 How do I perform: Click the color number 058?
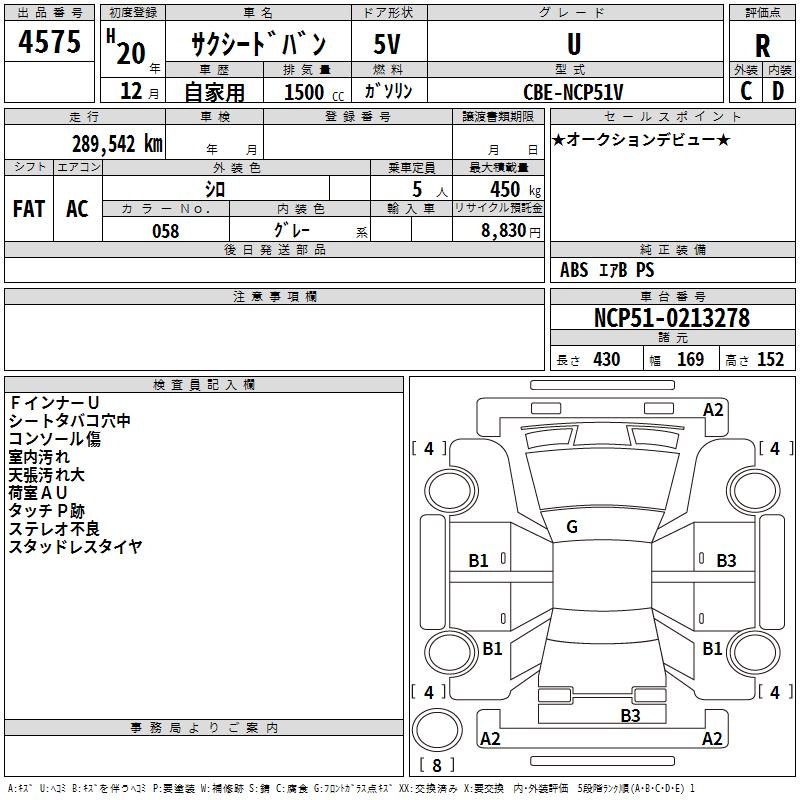[x=166, y=231]
